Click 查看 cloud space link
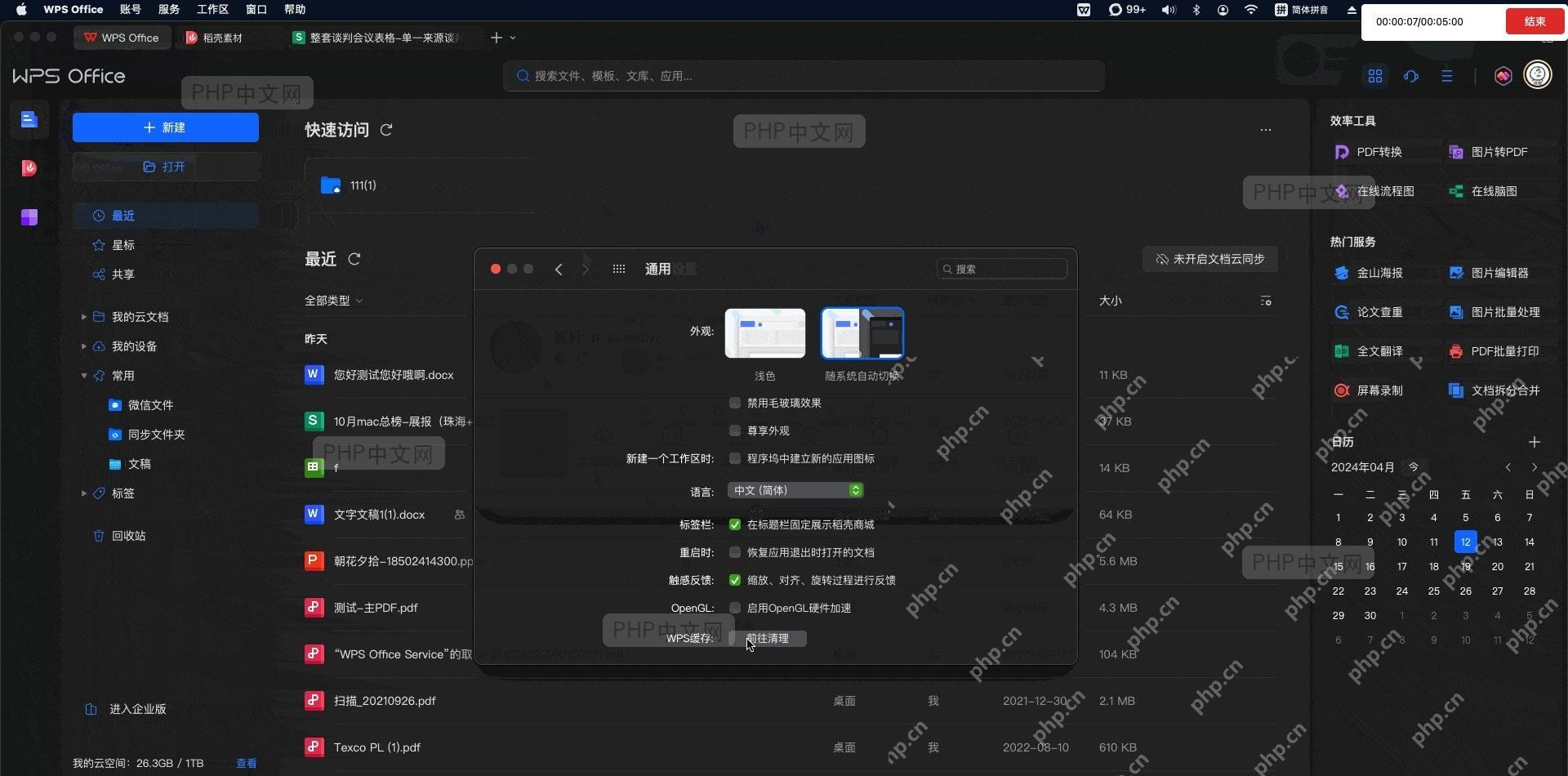1568x776 pixels. tap(247, 763)
